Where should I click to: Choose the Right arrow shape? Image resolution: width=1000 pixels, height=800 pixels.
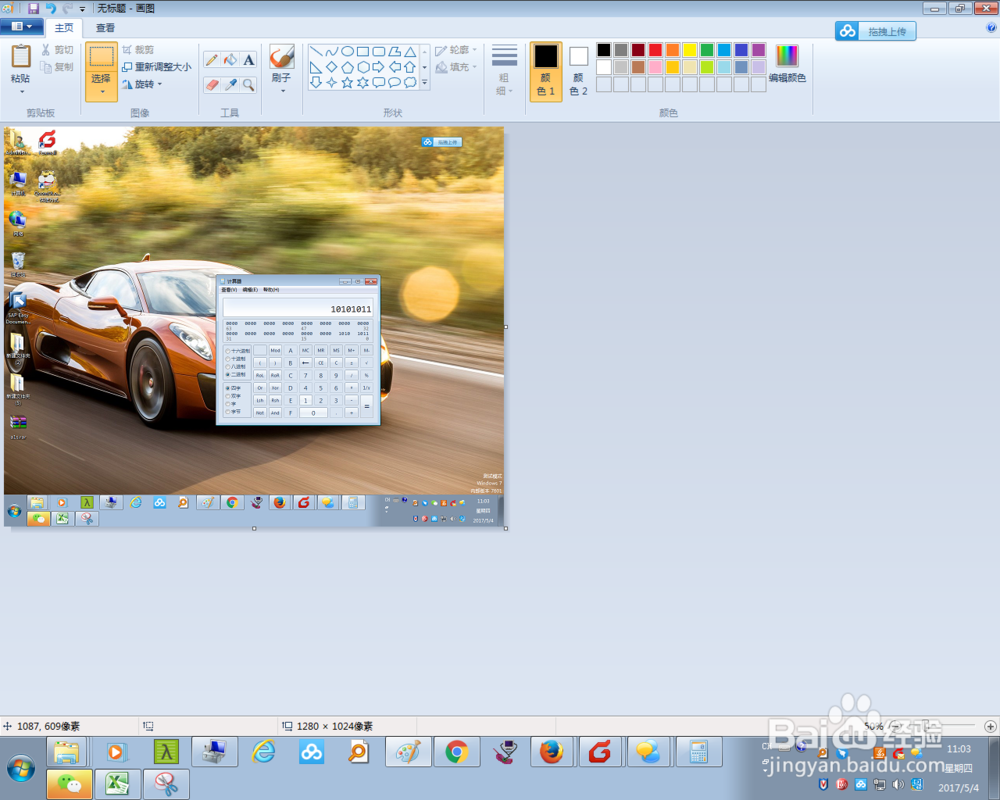coord(379,67)
